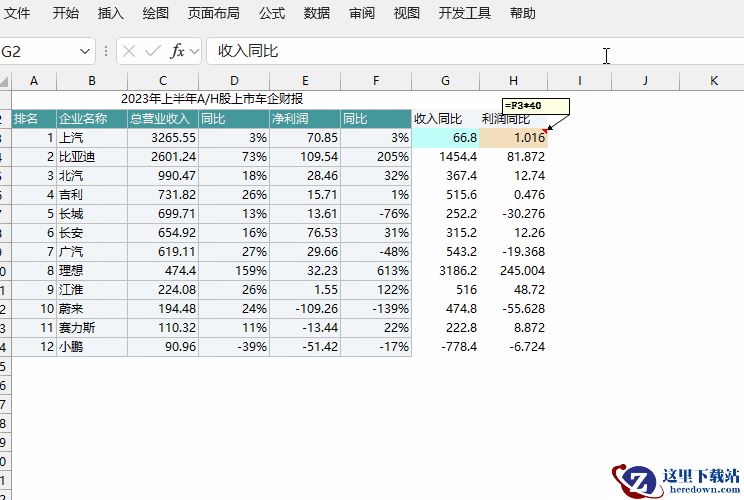This screenshot has width=744, height=500.
Task: Click the formula bar showing 收入同比
Action: 474,51
